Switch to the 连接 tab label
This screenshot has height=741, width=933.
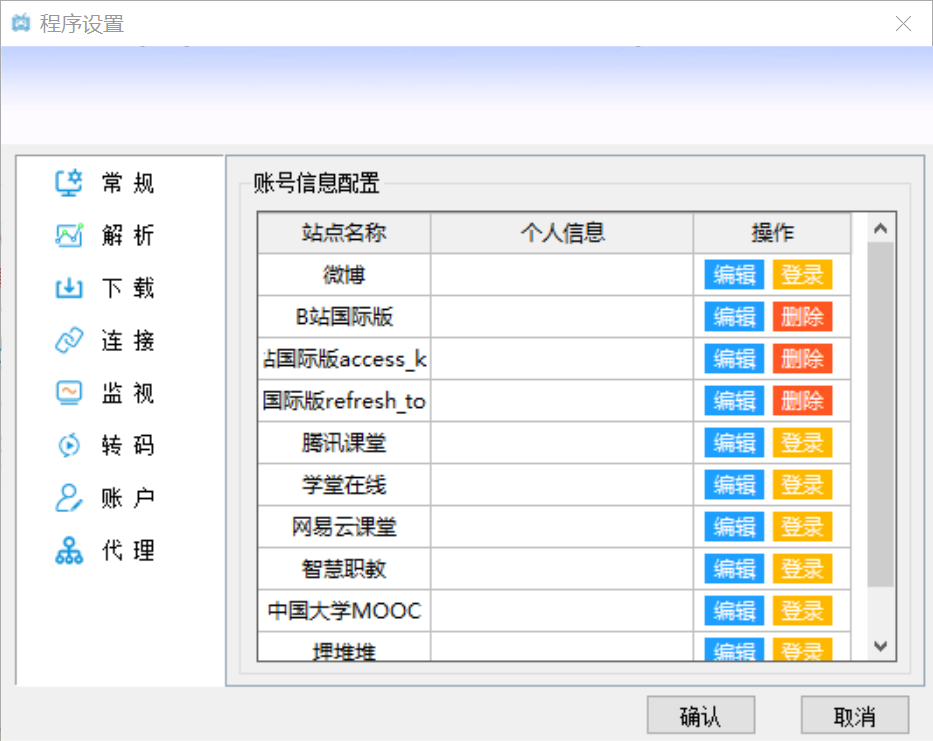[x=128, y=340]
